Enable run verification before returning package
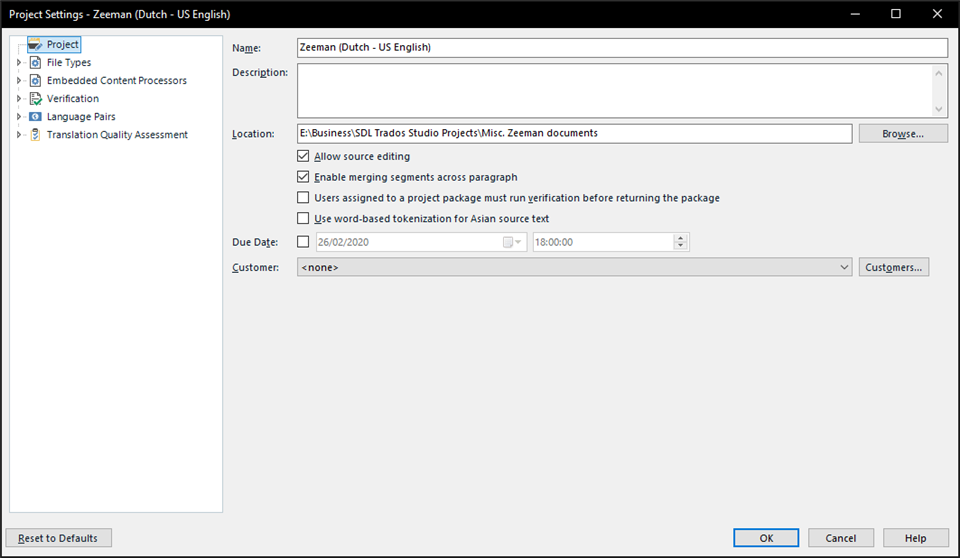This screenshot has height=558, width=960. tap(303, 198)
